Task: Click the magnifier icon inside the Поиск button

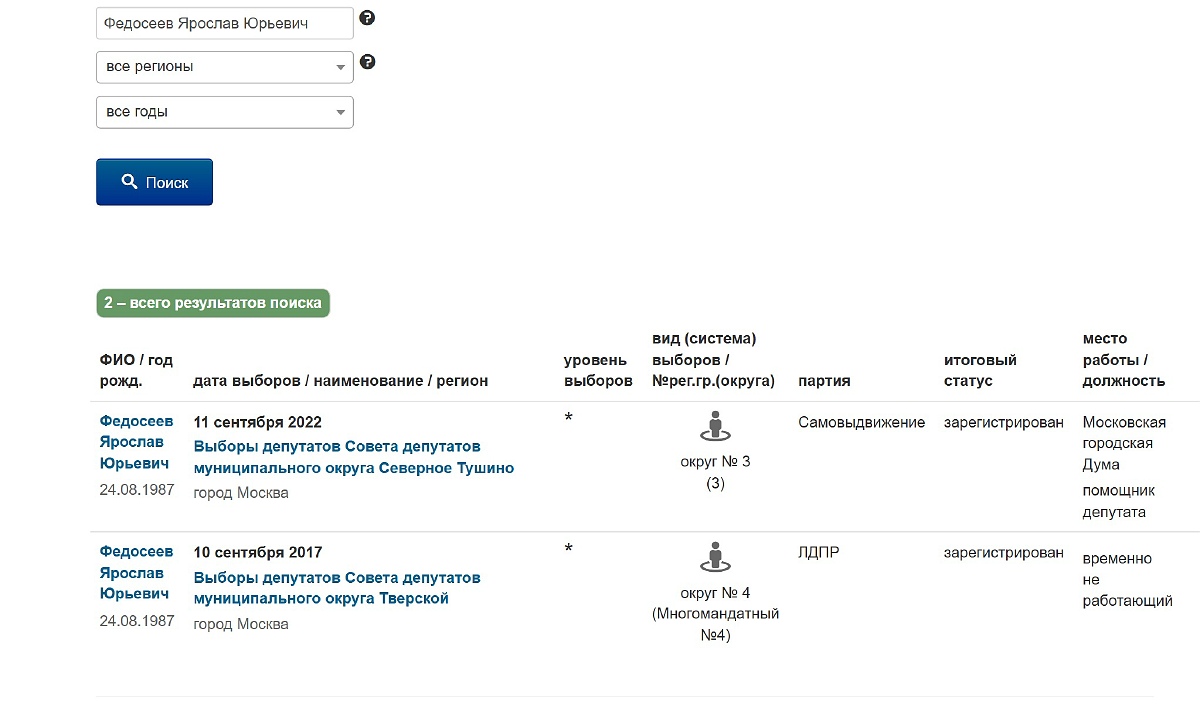Action: pyautogui.click(x=129, y=181)
